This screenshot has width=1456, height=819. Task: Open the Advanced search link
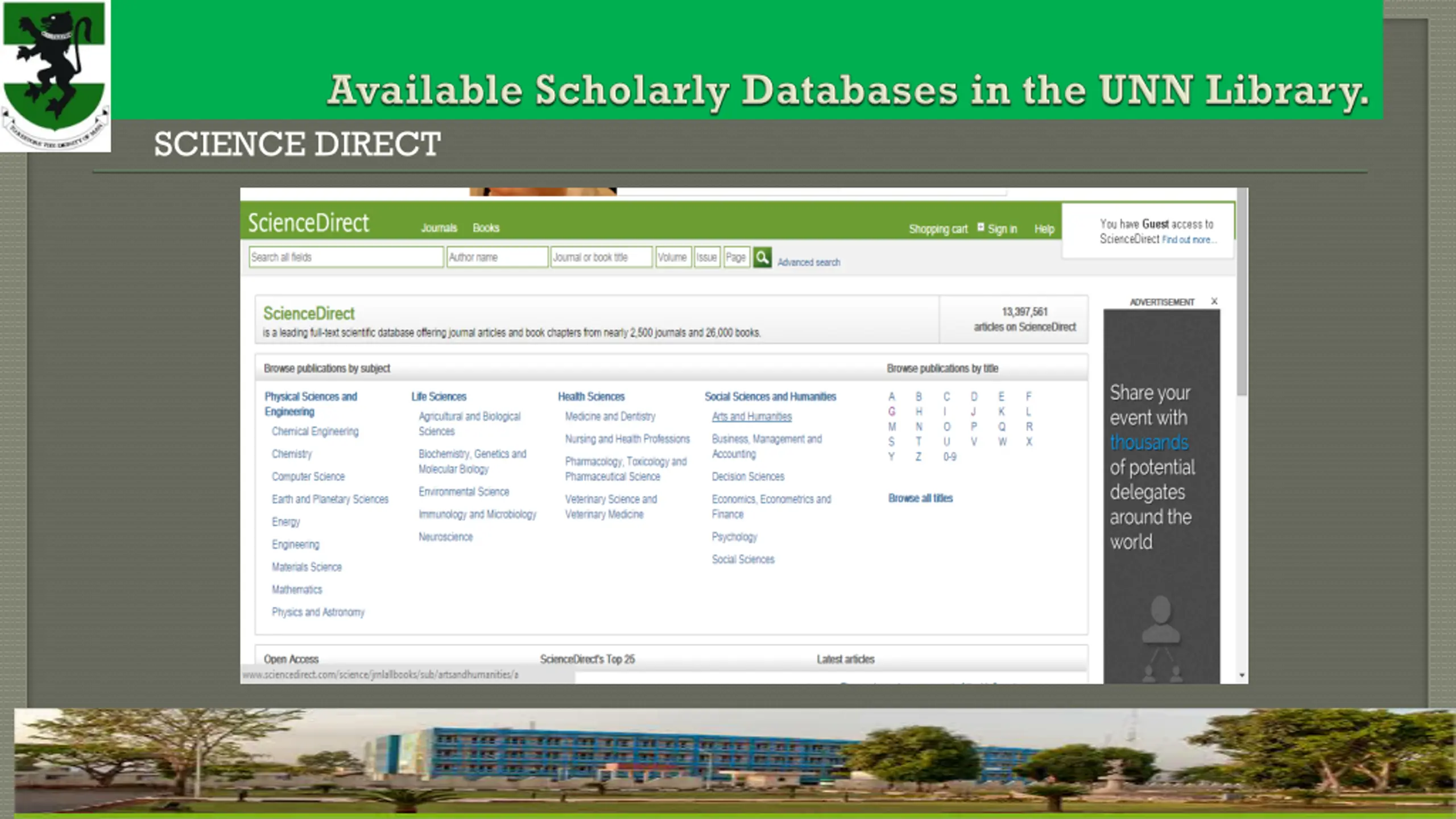(809, 262)
